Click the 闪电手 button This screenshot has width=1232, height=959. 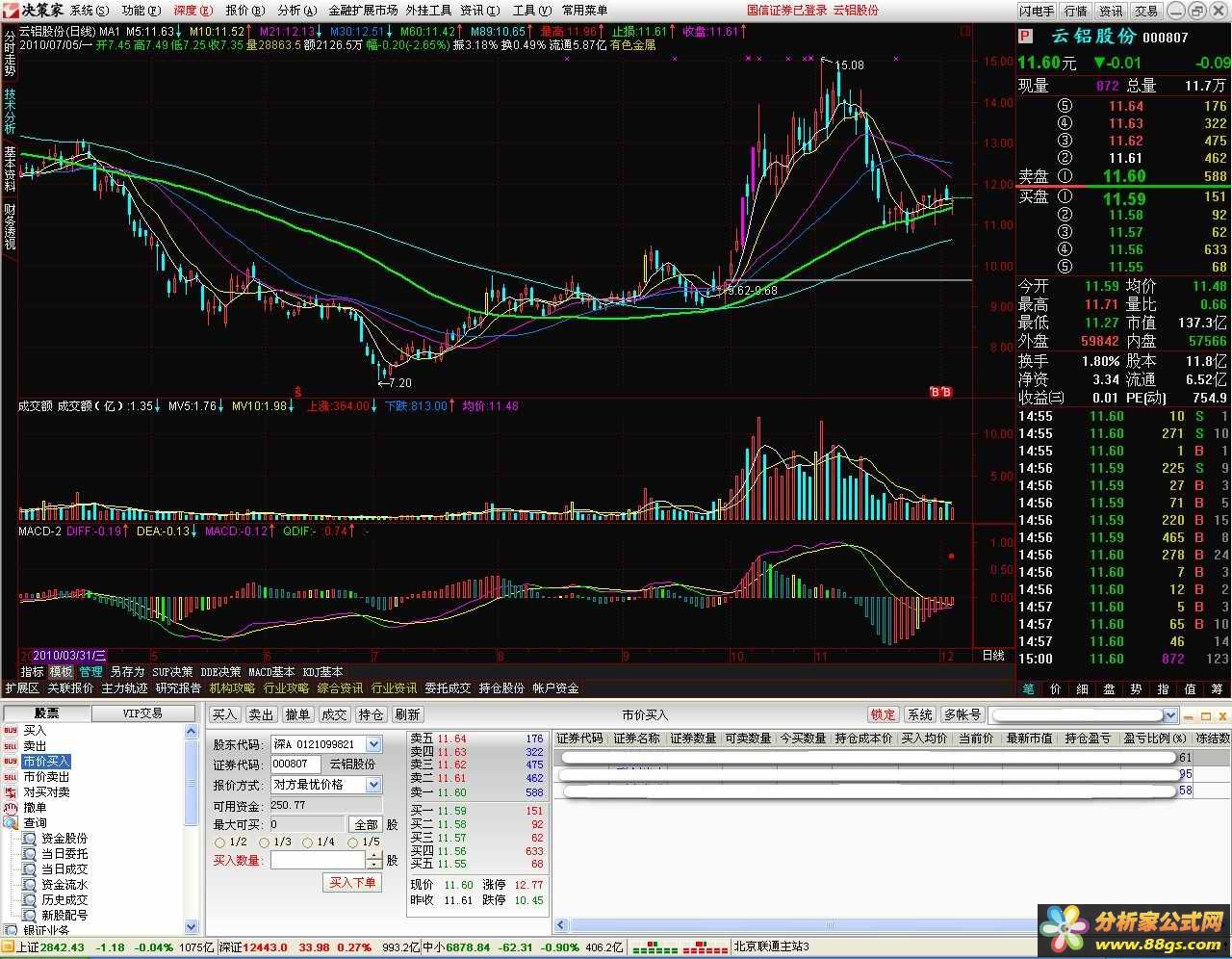[1039, 11]
